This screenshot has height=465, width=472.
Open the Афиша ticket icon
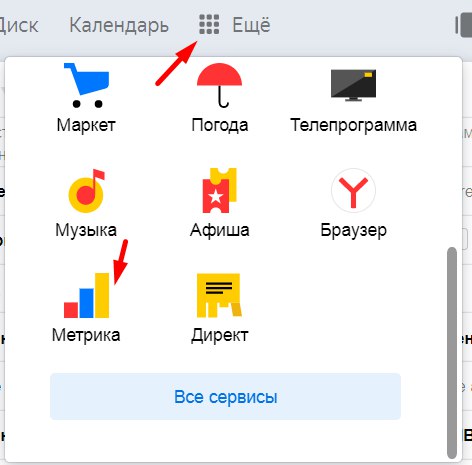[x=220, y=190]
